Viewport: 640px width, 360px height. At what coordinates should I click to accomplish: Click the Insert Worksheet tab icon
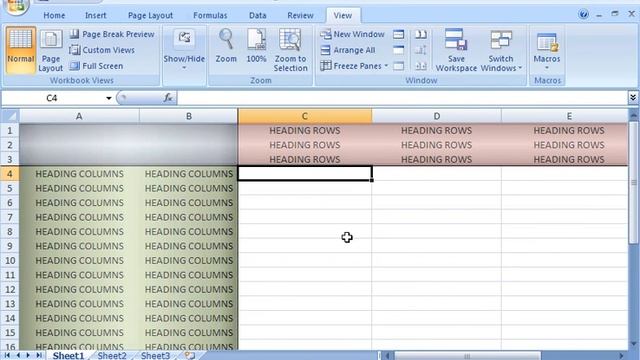point(189,356)
